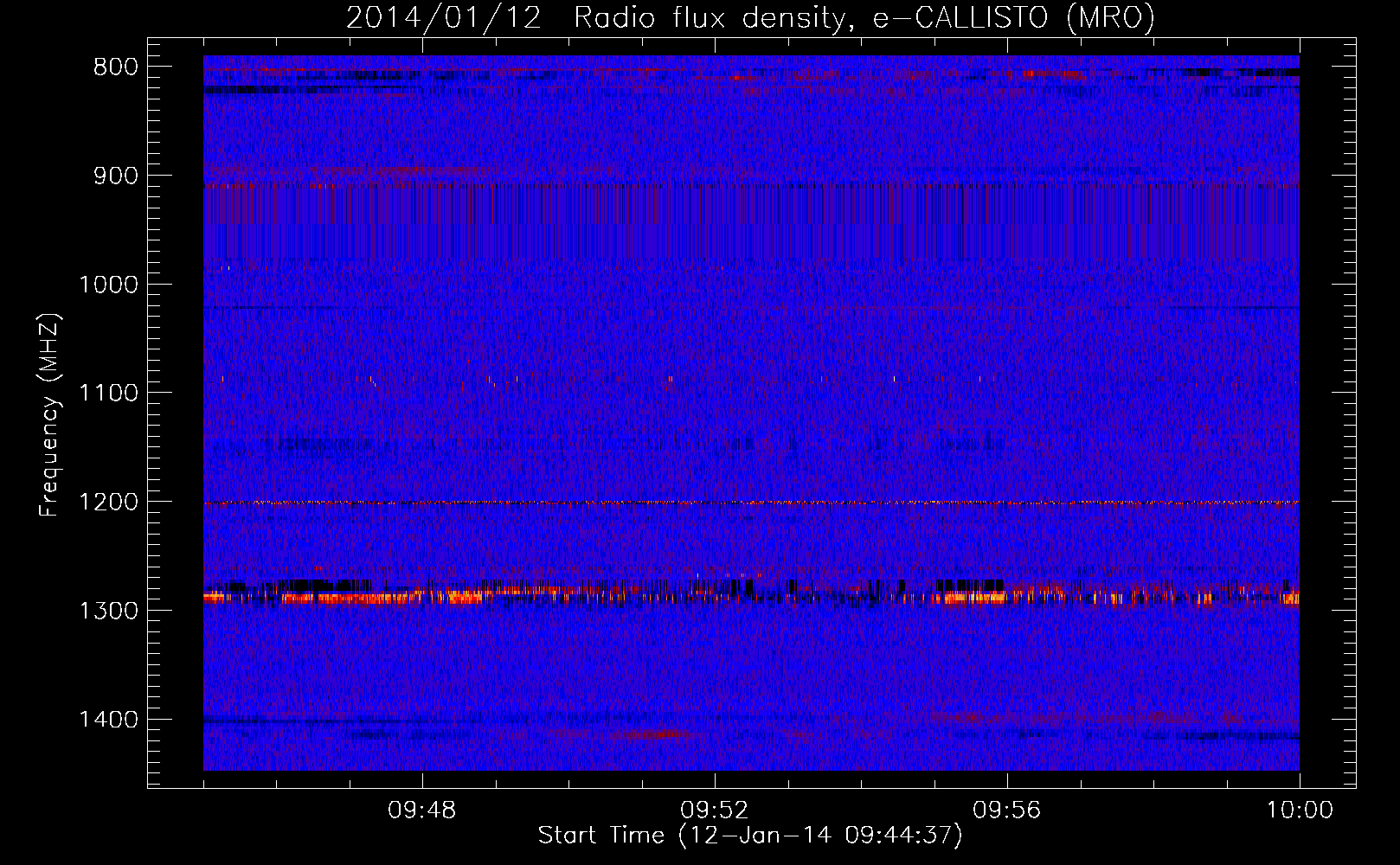Screen dimensions: 1400x865
Task: Select the 900 frequency tick label
Action: click(x=116, y=176)
